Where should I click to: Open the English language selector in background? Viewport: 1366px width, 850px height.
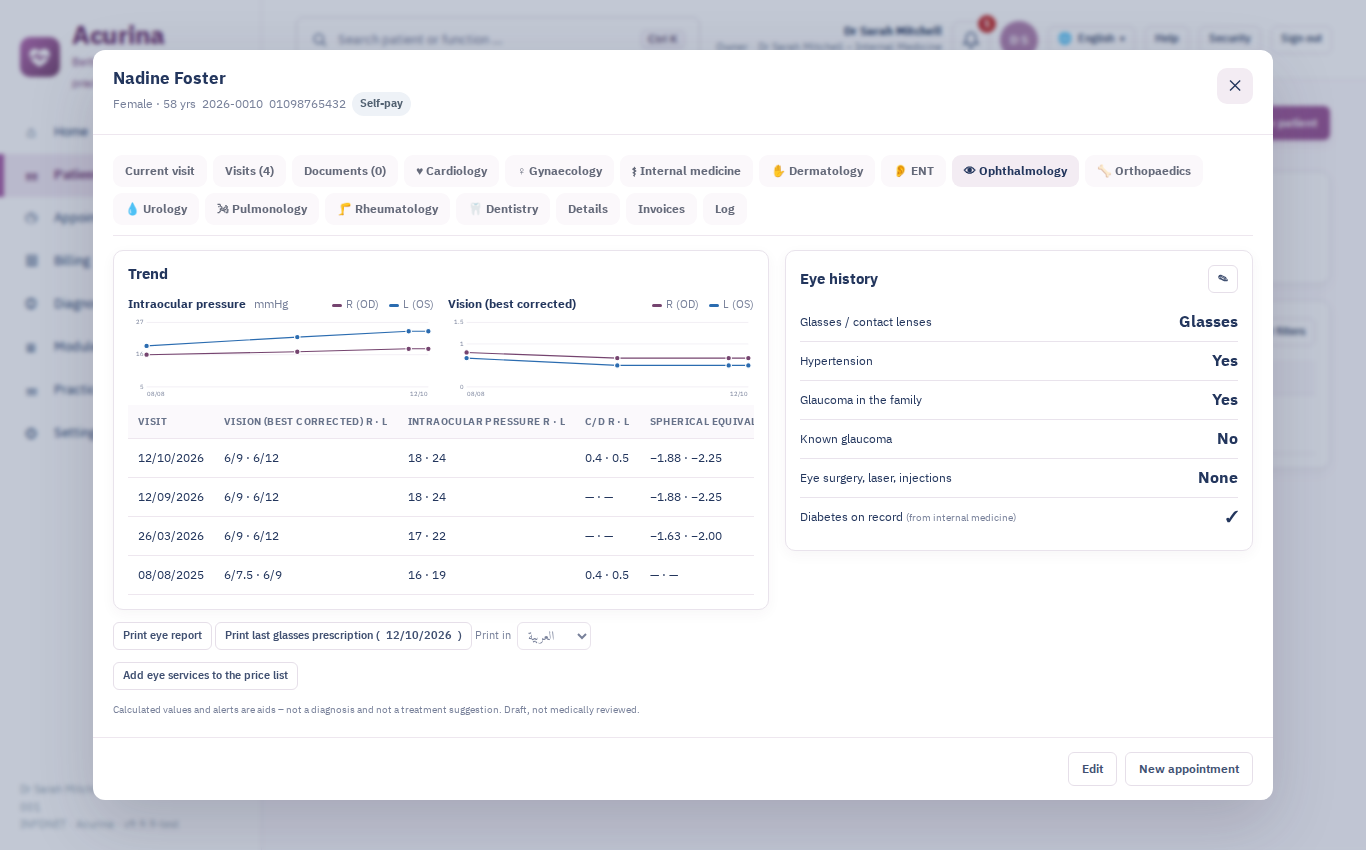click(1092, 38)
